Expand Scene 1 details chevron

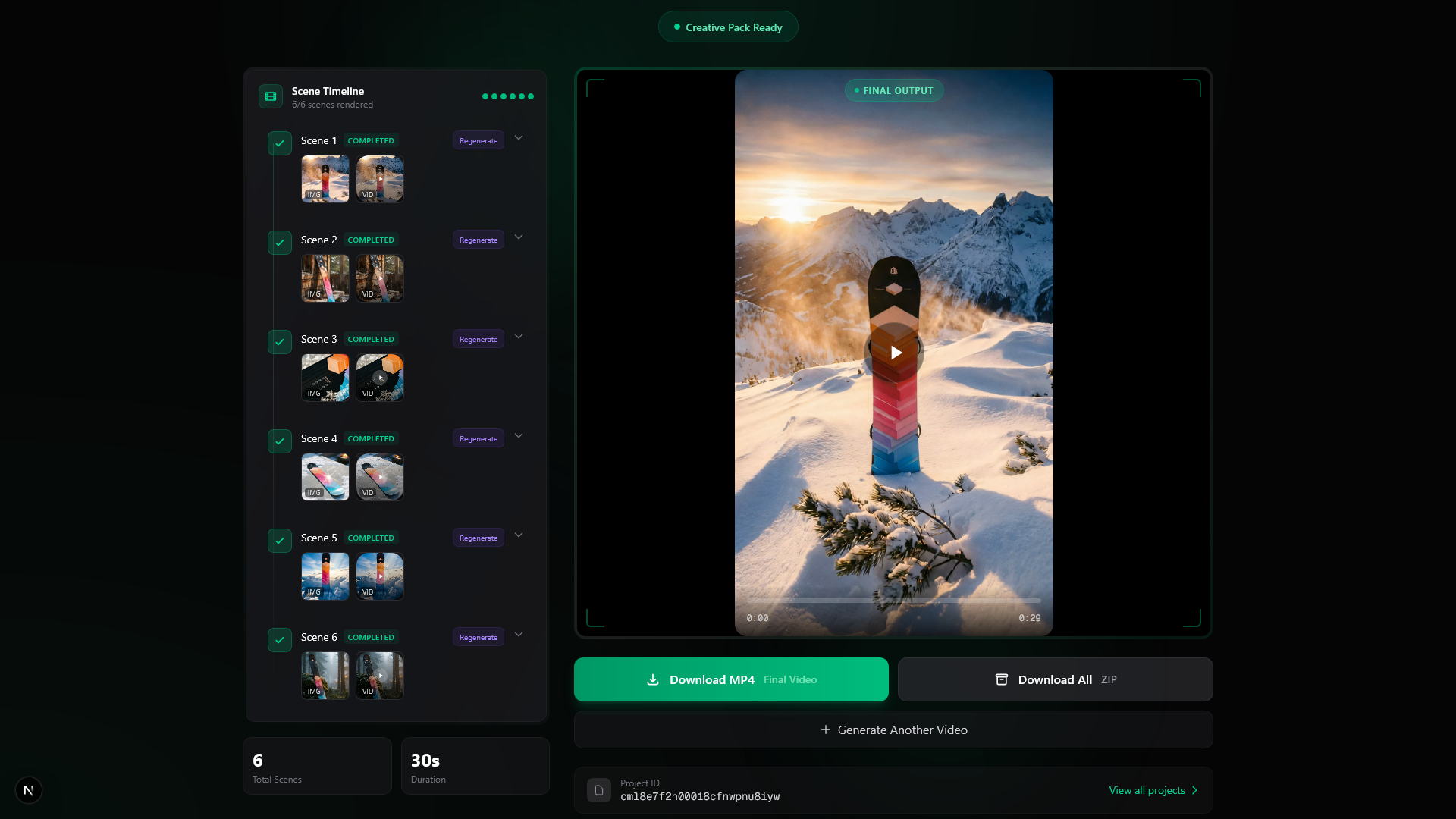click(x=519, y=138)
